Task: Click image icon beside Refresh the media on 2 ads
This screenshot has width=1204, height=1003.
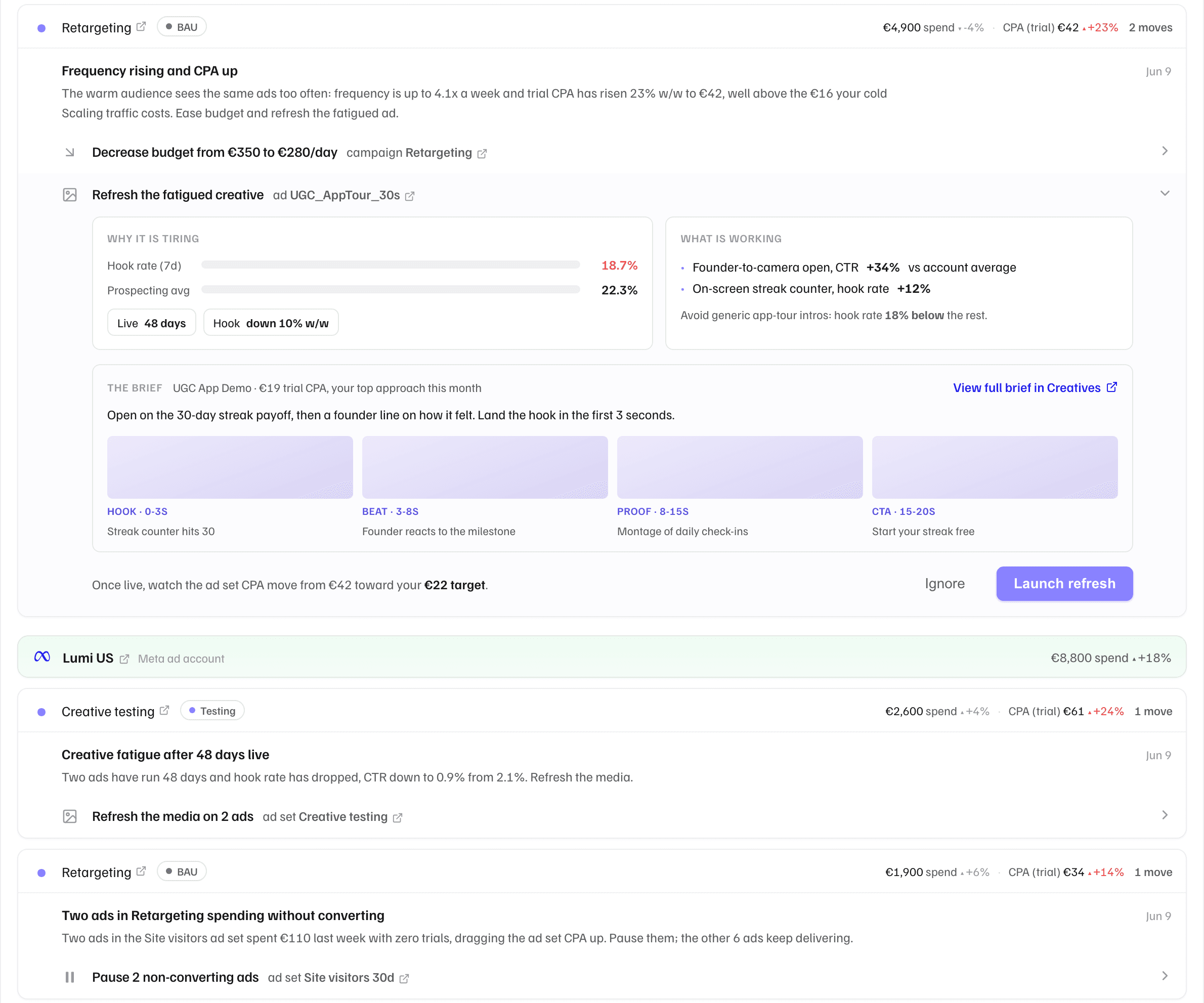Action: (70, 816)
